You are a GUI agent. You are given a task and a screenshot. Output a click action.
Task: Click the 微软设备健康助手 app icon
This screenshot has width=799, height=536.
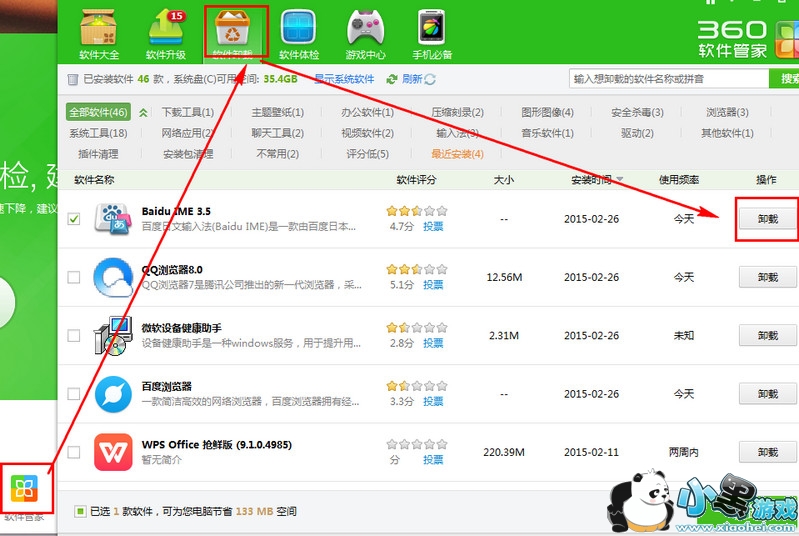[113, 336]
